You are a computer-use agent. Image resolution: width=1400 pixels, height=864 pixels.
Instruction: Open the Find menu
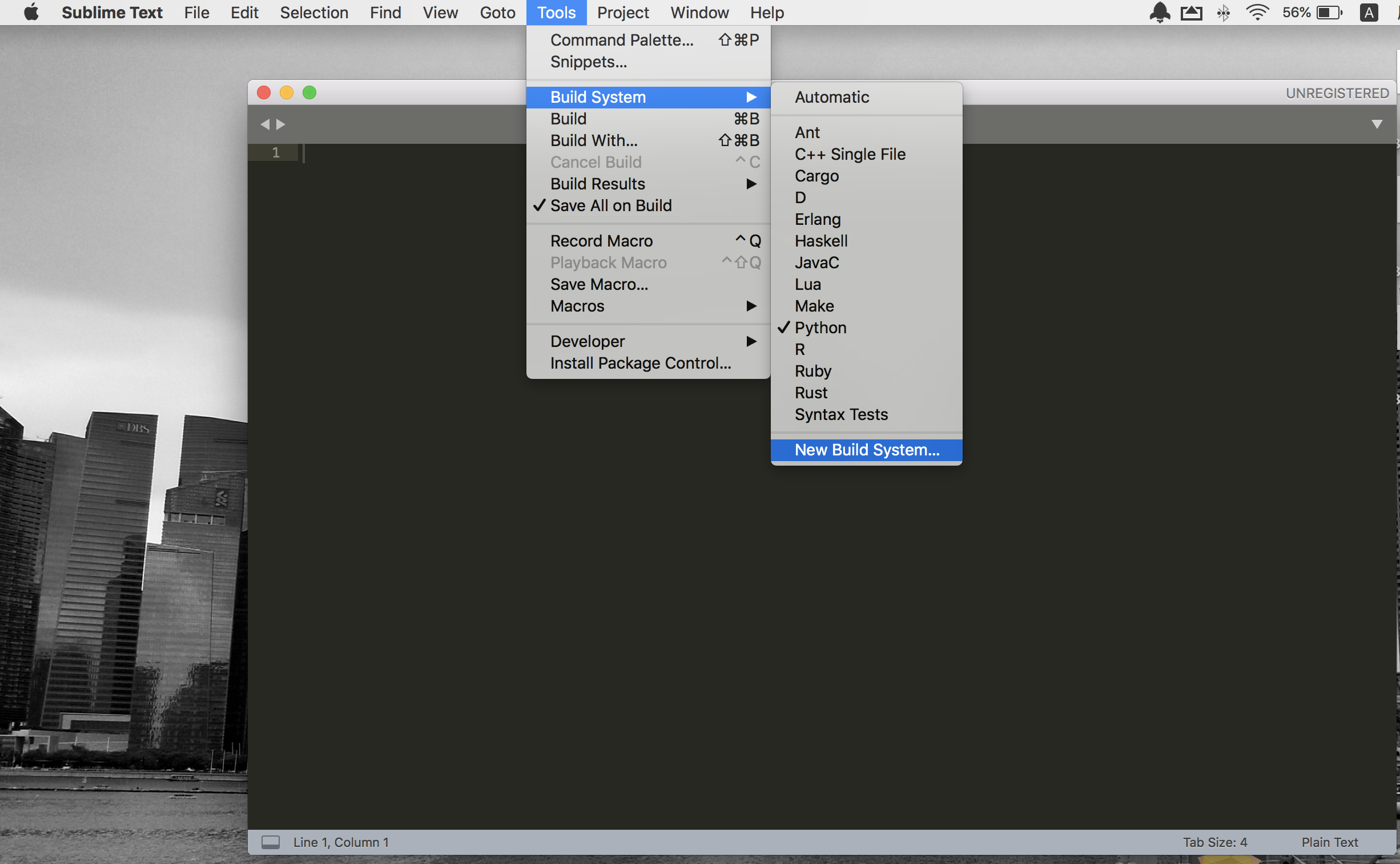tap(385, 12)
